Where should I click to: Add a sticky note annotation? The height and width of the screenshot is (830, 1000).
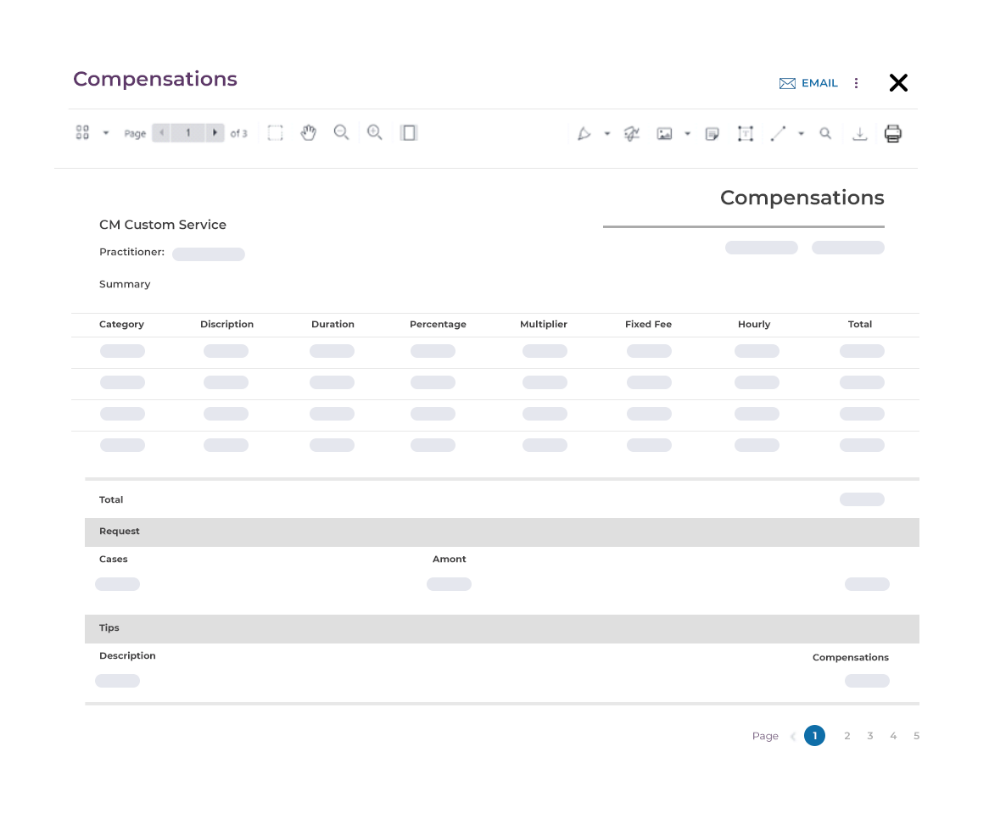click(712, 134)
